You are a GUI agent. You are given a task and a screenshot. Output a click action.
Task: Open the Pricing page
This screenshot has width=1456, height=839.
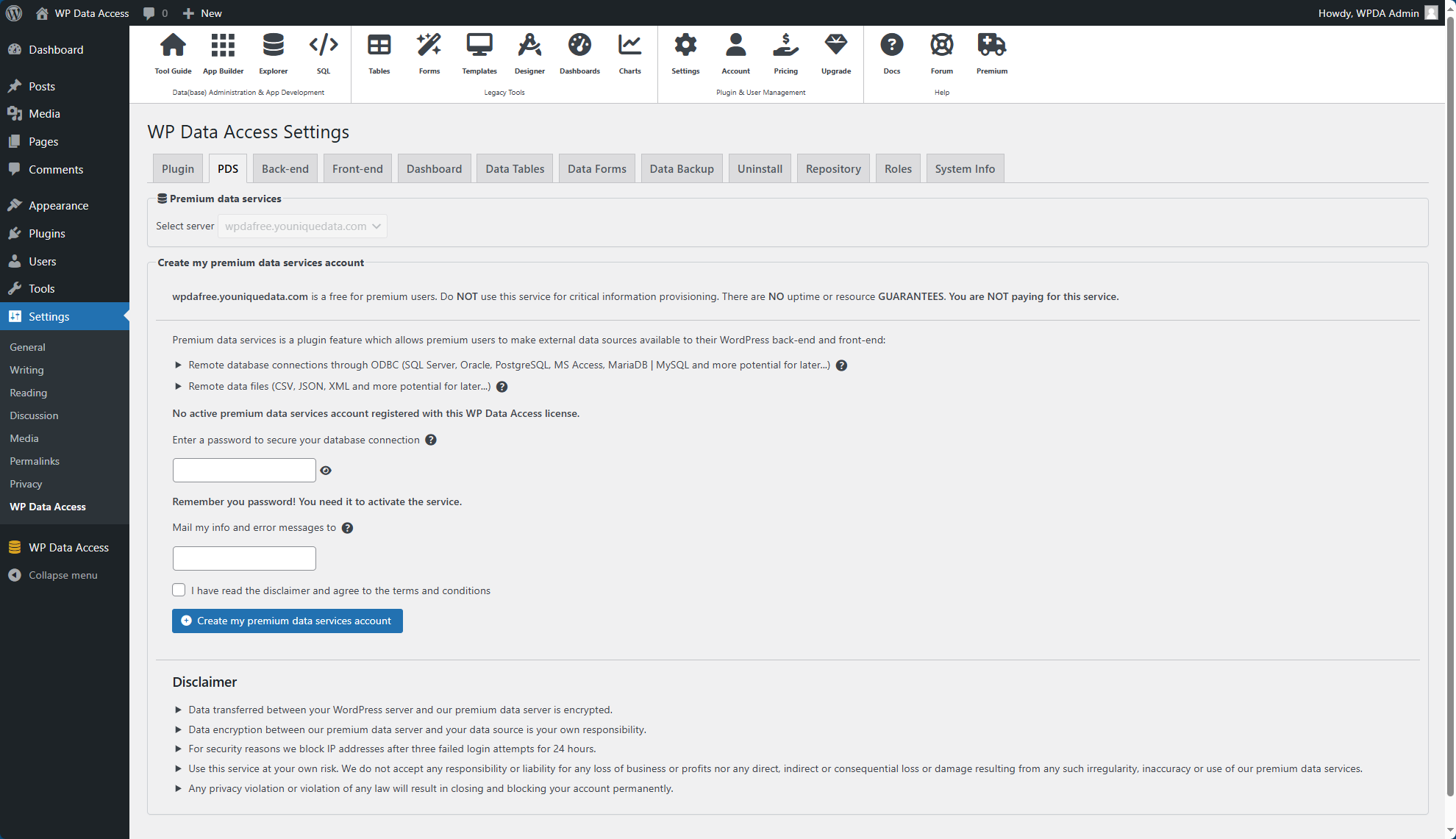[785, 51]
